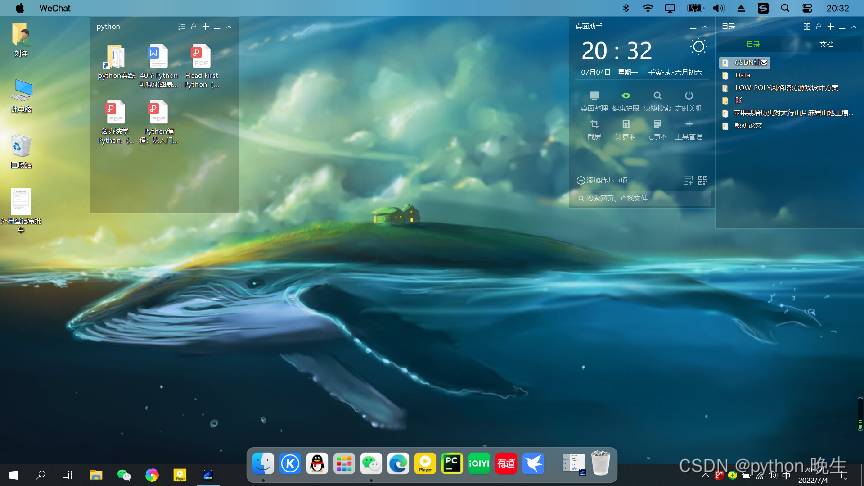Click the taskbar search magnifier
This screenshot has width=864, height=486.
(x=40, y=475)
